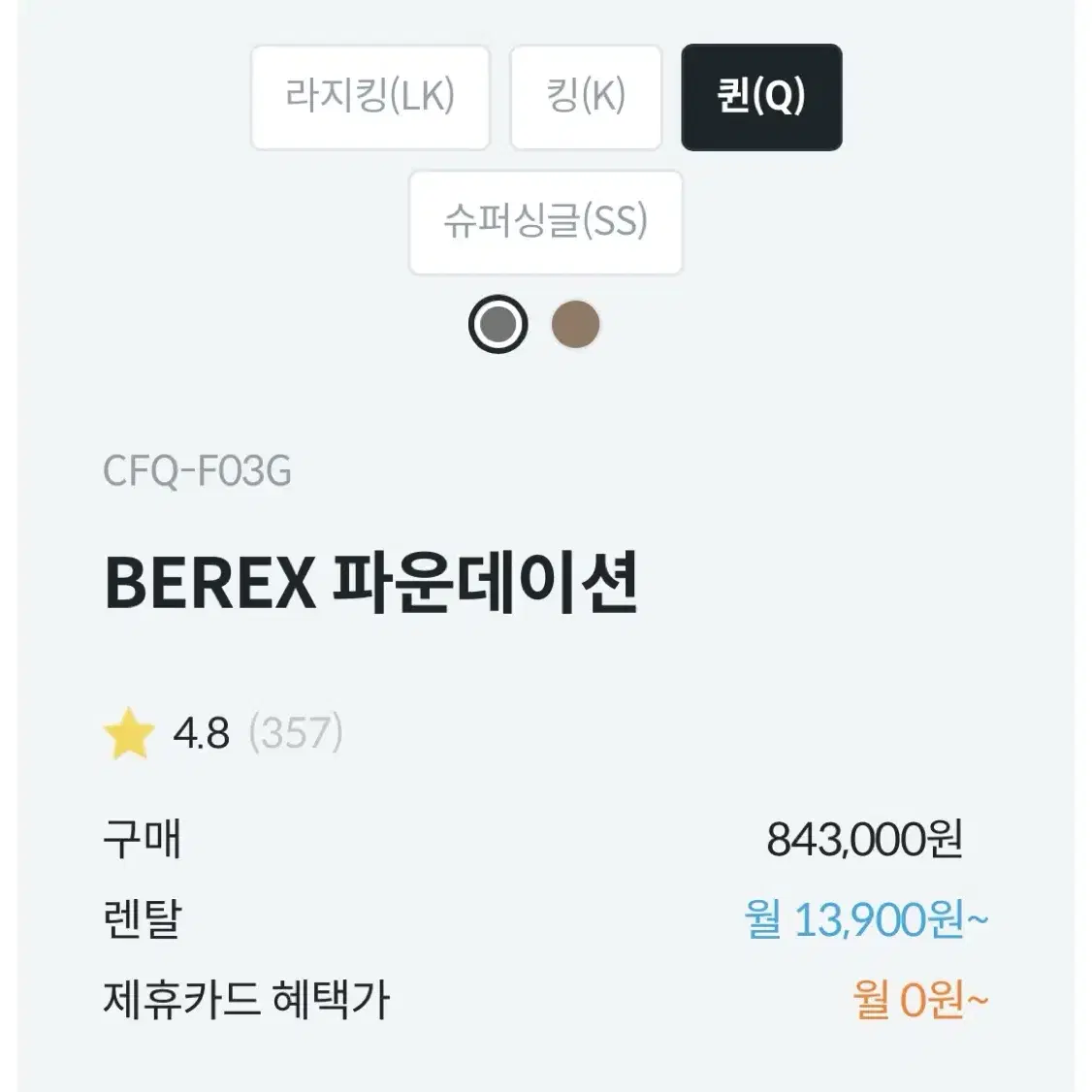The height and width of the screenshot is (1092, 1092).
Task: Select the 라지킹(LK) size option
Action: pyautogui.click(x=369, y=98)
